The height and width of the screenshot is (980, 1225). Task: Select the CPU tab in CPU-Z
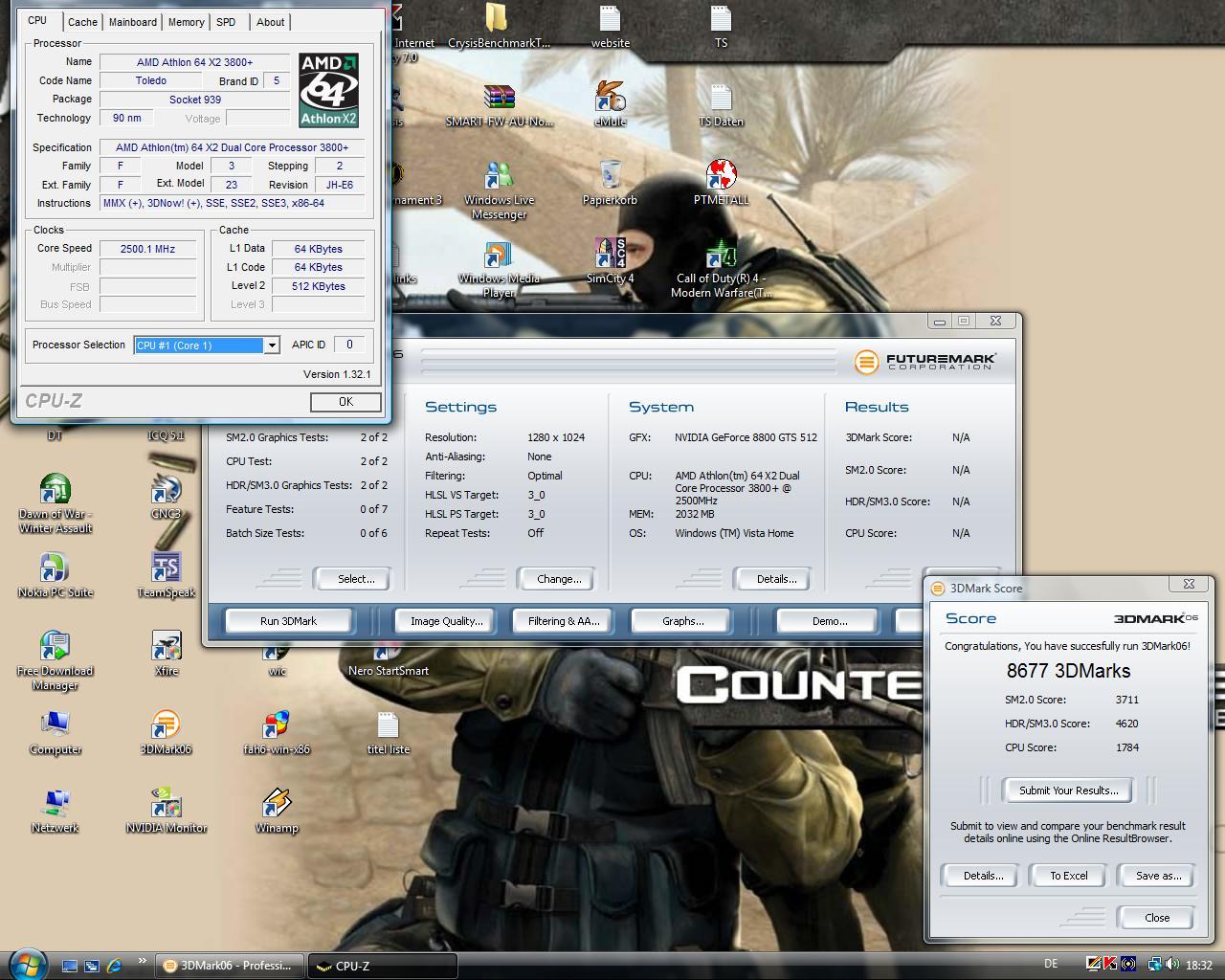click(x=37, y=20)
